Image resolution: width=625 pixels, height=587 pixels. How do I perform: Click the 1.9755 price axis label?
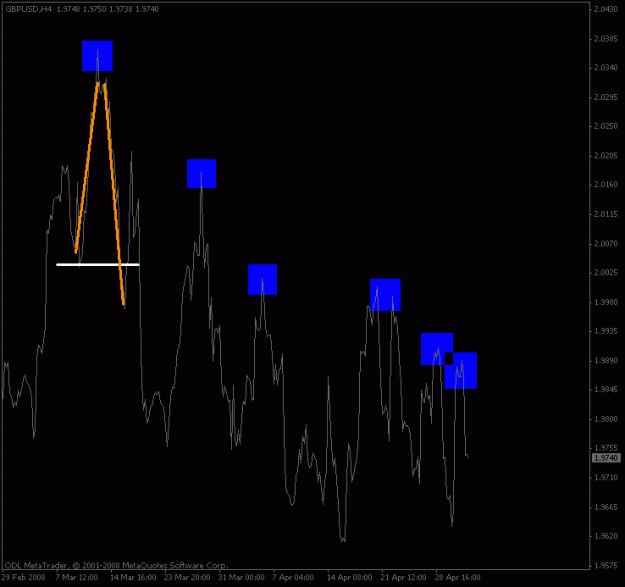(x=605, y=448)
